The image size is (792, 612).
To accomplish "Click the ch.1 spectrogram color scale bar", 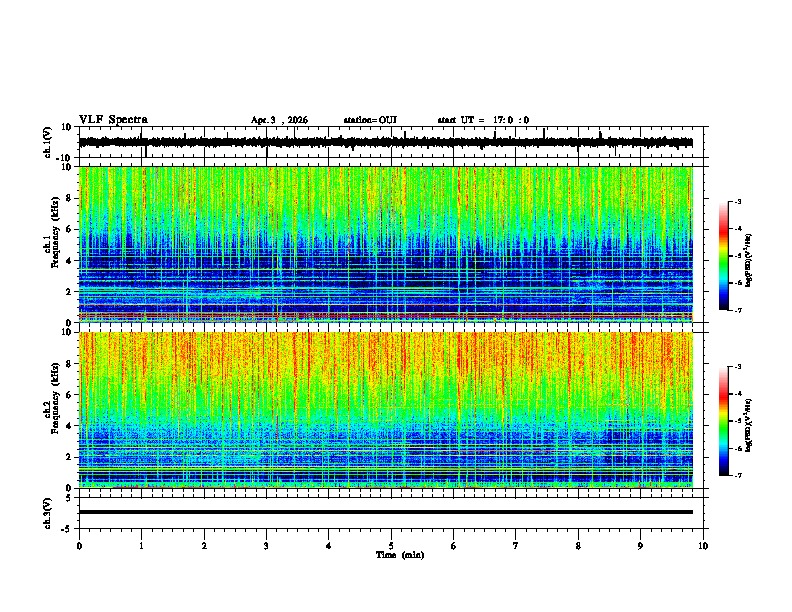I will [x=724, y=256].
